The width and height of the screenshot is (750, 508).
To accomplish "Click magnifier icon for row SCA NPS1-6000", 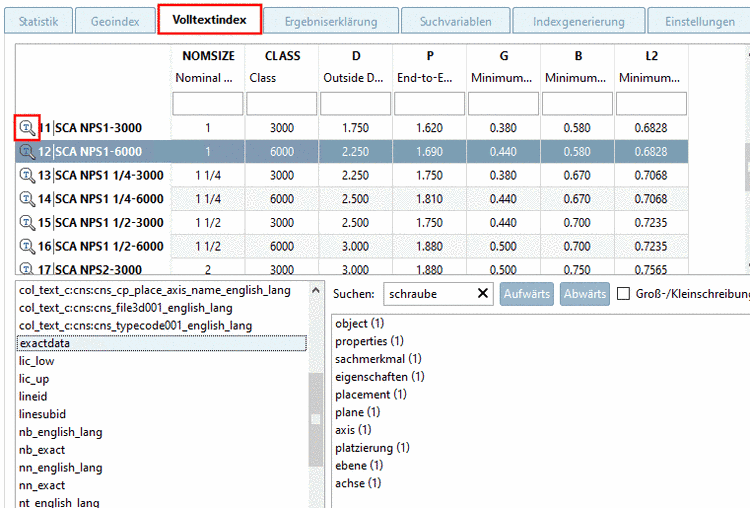I will pyautogui.click(x=27, y=152).
